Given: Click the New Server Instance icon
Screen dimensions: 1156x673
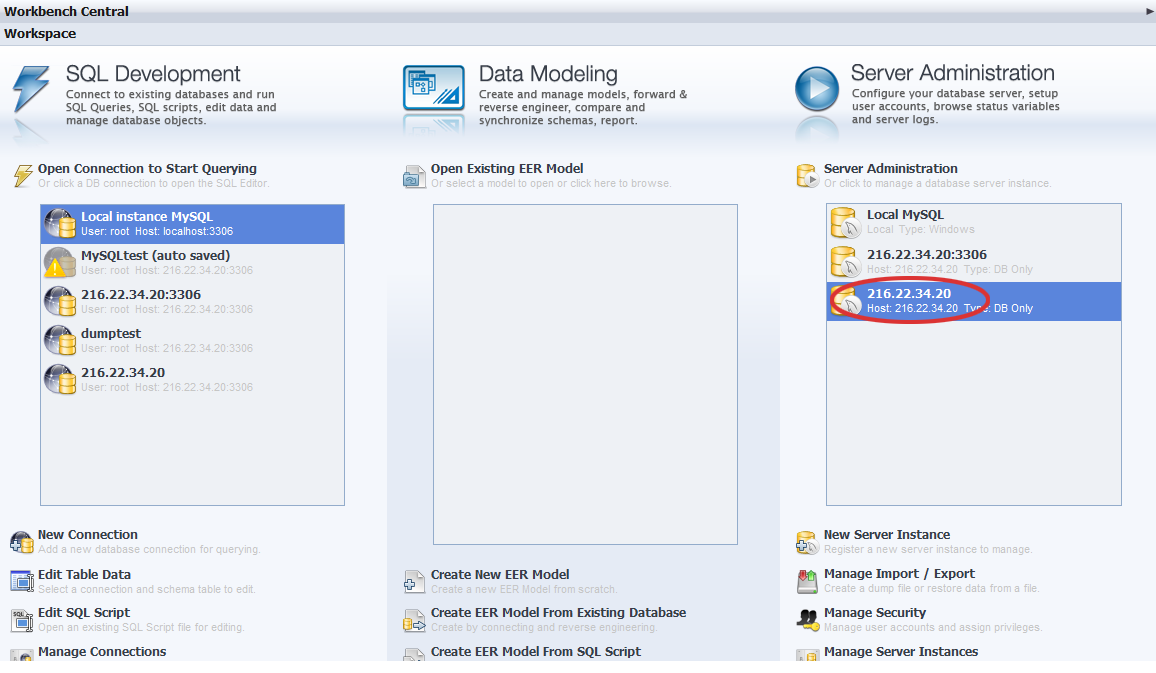Looking at the screenshot, I should click(x=807, y=542).
